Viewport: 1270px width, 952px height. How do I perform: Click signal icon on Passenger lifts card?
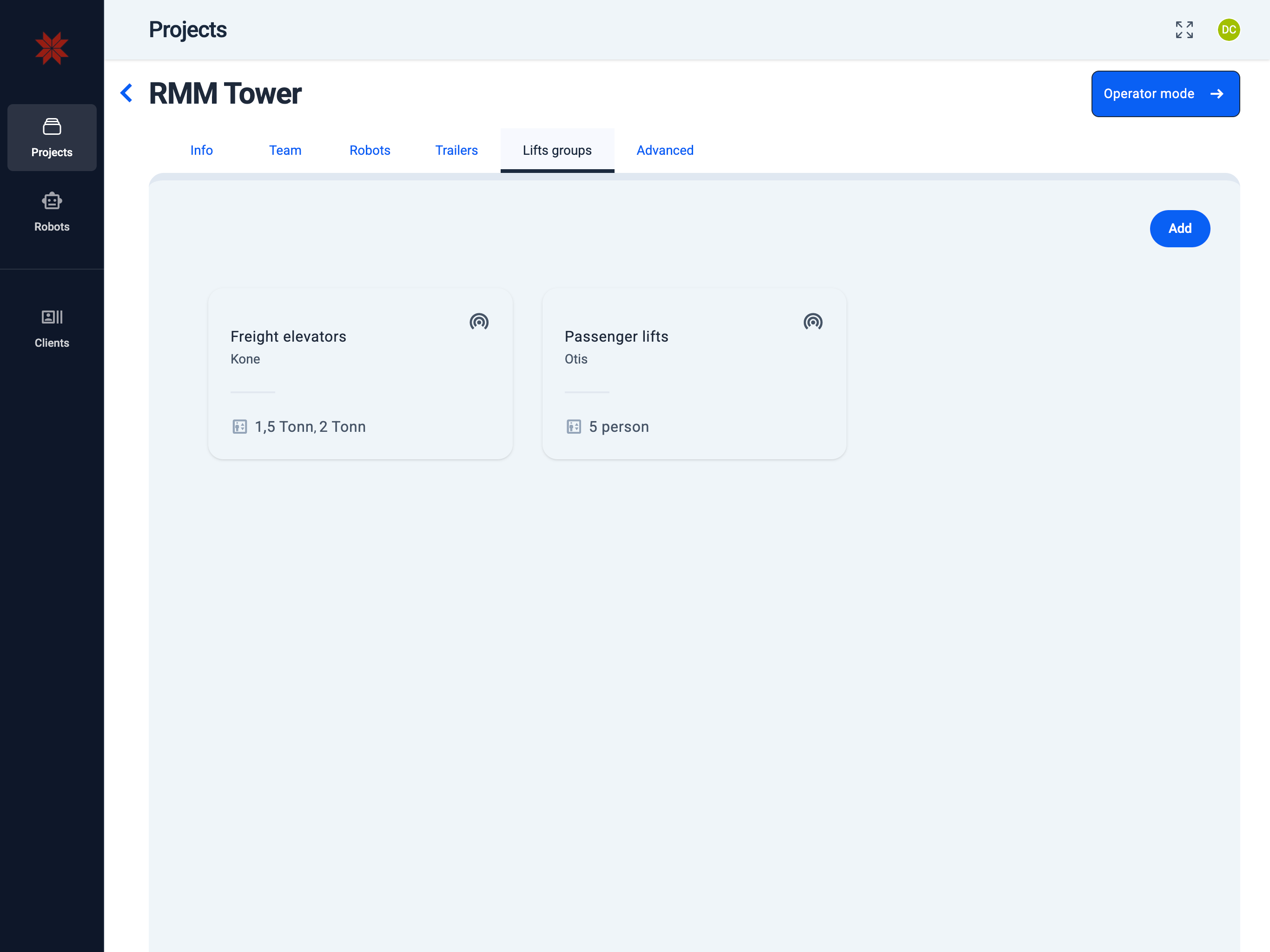[813, 322]
